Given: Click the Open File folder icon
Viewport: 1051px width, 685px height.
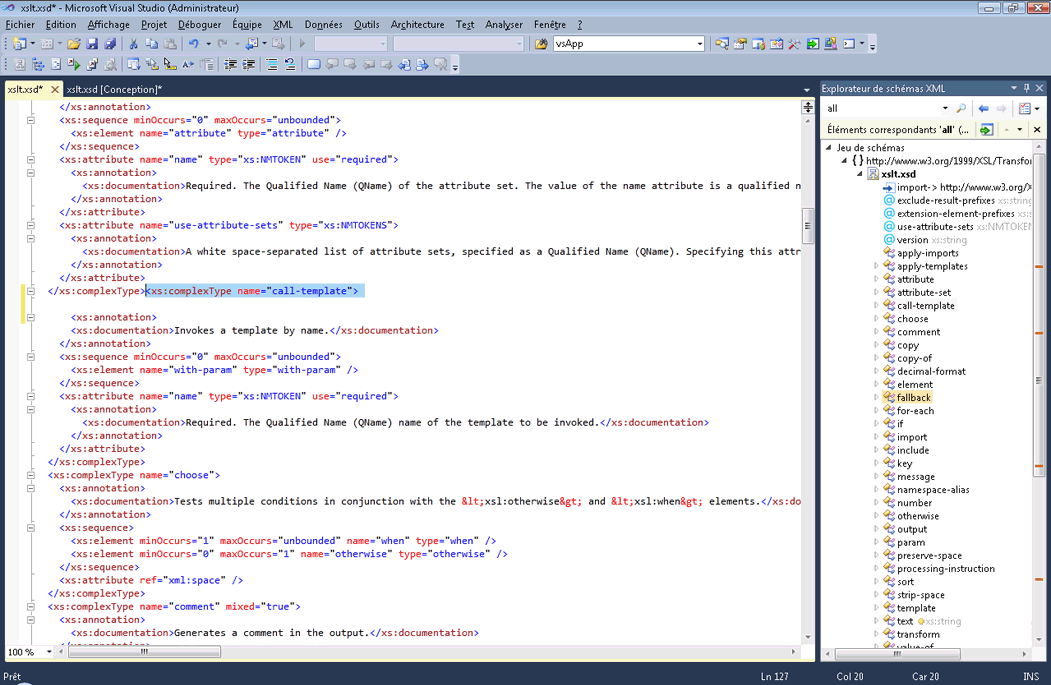Looking at the screenshot, I should pos(74,44).
